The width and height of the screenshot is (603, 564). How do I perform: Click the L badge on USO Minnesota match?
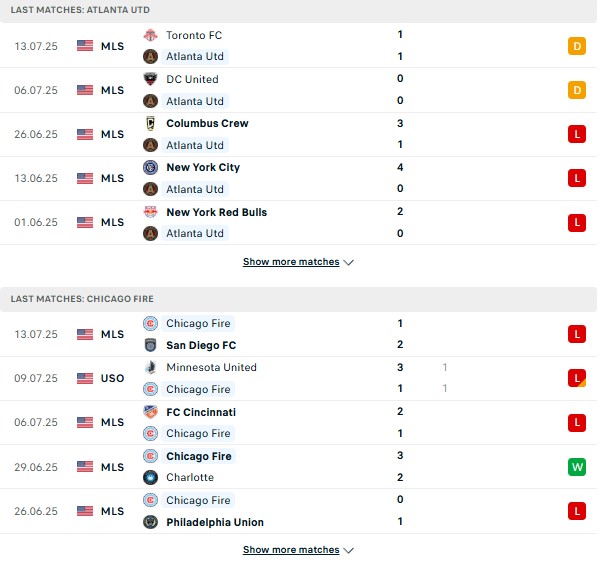(577, 378)
